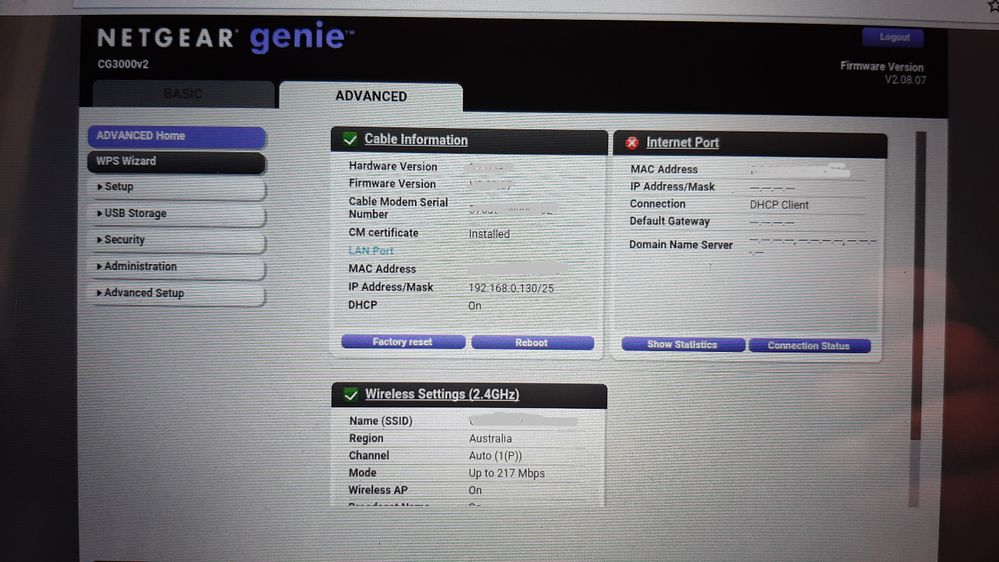Click the Wireless AP label

click(378, 490)
